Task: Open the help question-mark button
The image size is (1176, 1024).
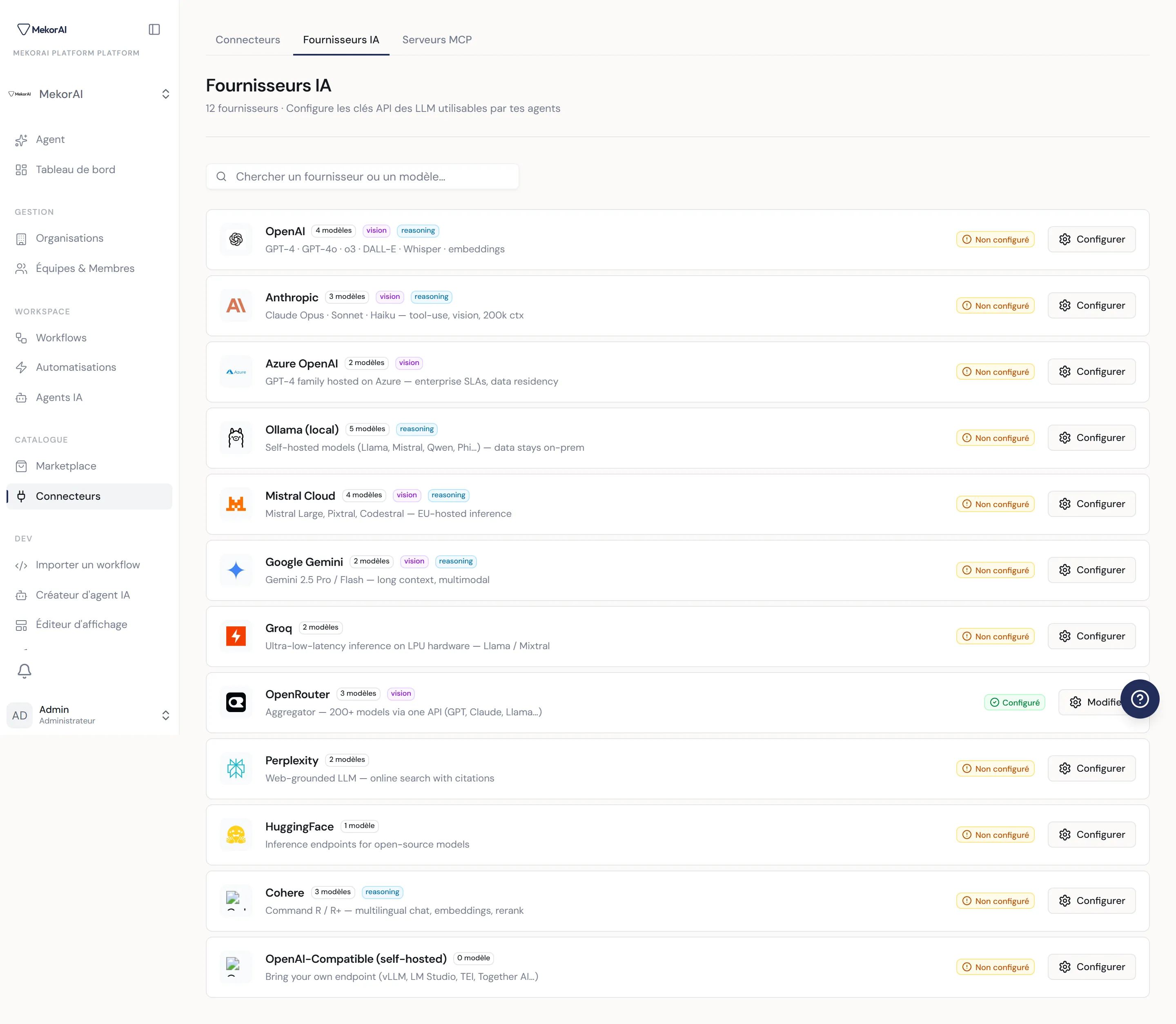Action: point(1139,699)
